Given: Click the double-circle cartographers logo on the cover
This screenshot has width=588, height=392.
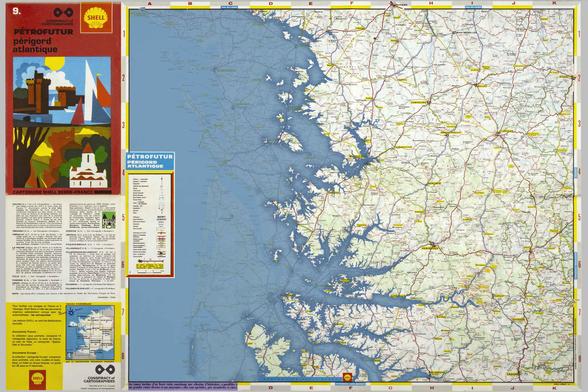Looking at the screenshot, I should (x=63, y=13).
